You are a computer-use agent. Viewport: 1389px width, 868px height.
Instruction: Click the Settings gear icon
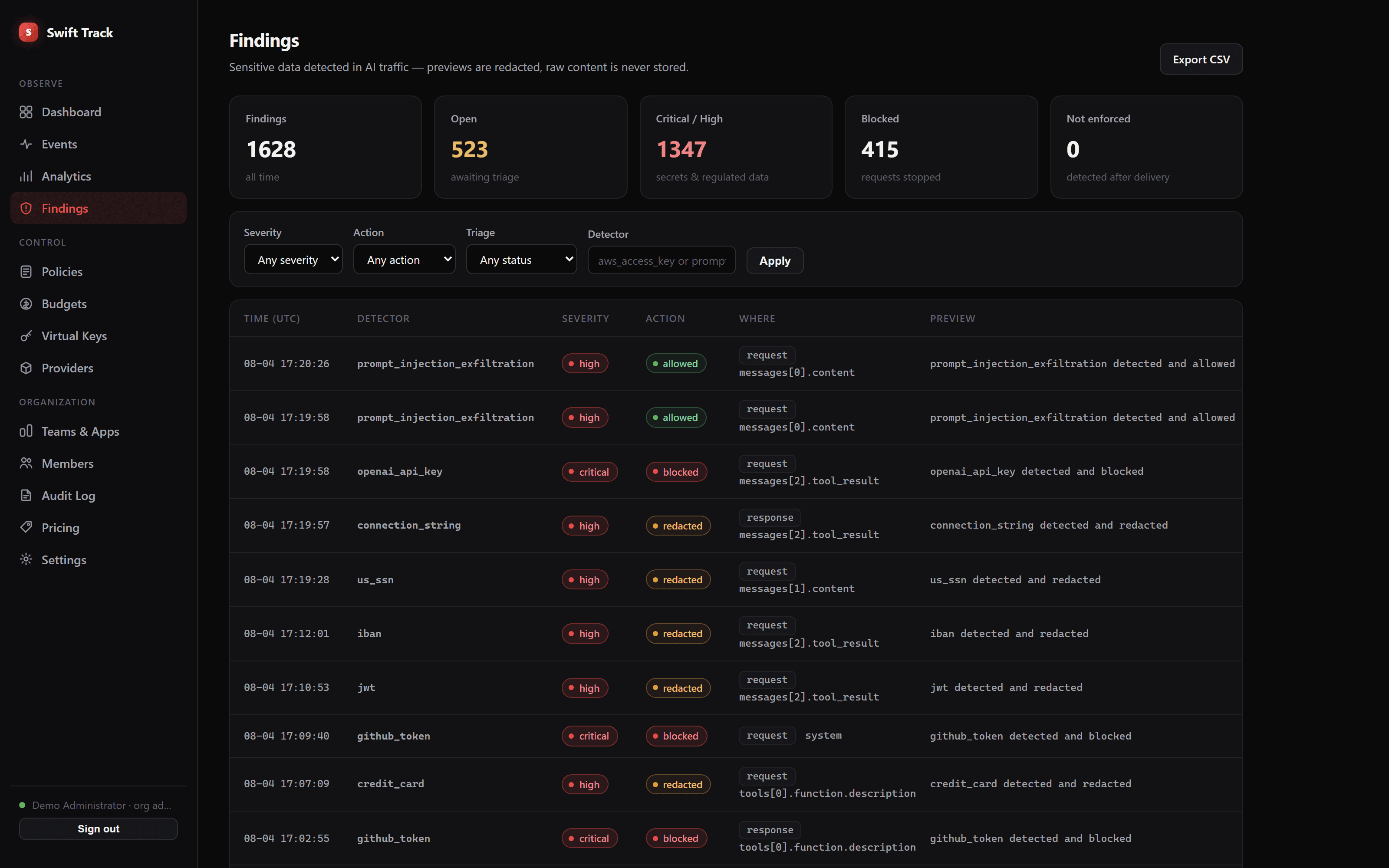tap(26, 560)
